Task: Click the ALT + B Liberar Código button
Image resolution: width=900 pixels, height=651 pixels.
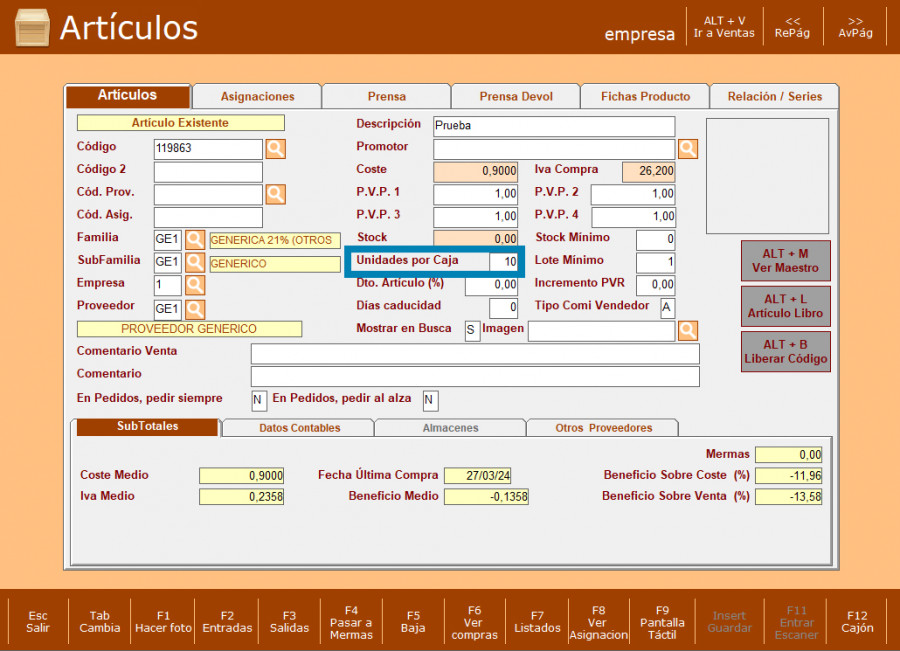Action: (786, 351)
